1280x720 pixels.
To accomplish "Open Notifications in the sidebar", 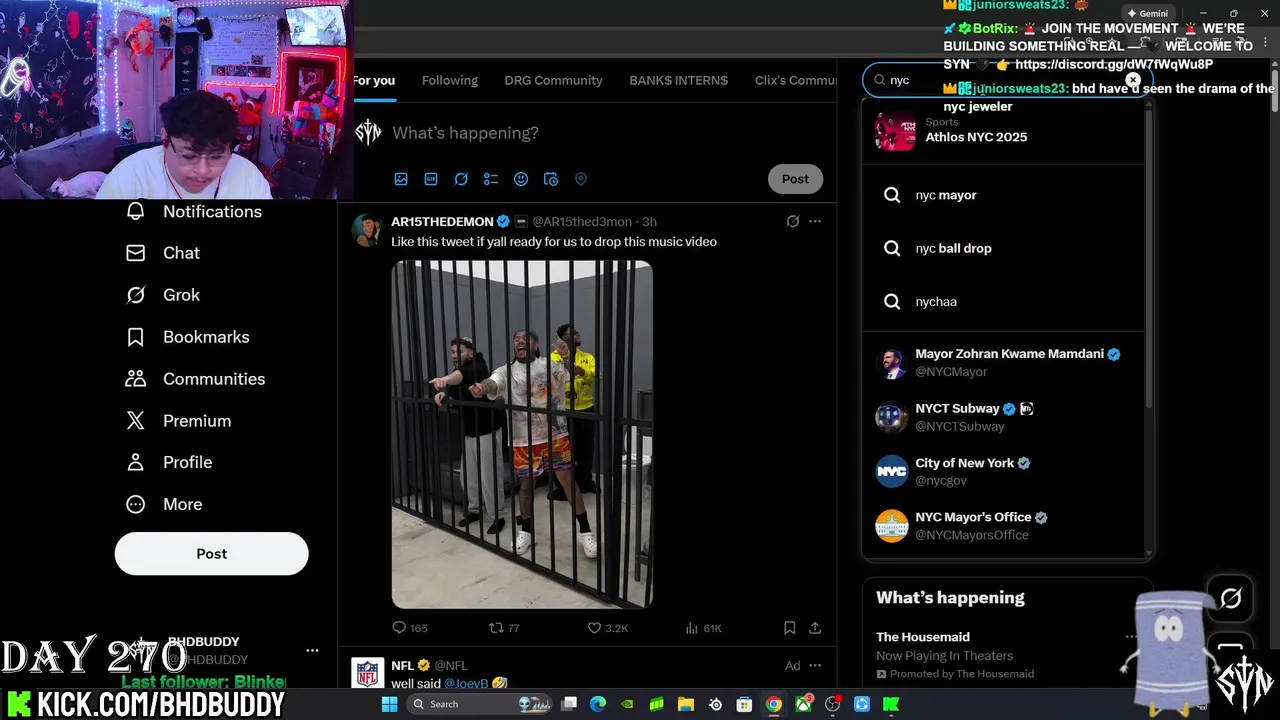I will [193, 211].
